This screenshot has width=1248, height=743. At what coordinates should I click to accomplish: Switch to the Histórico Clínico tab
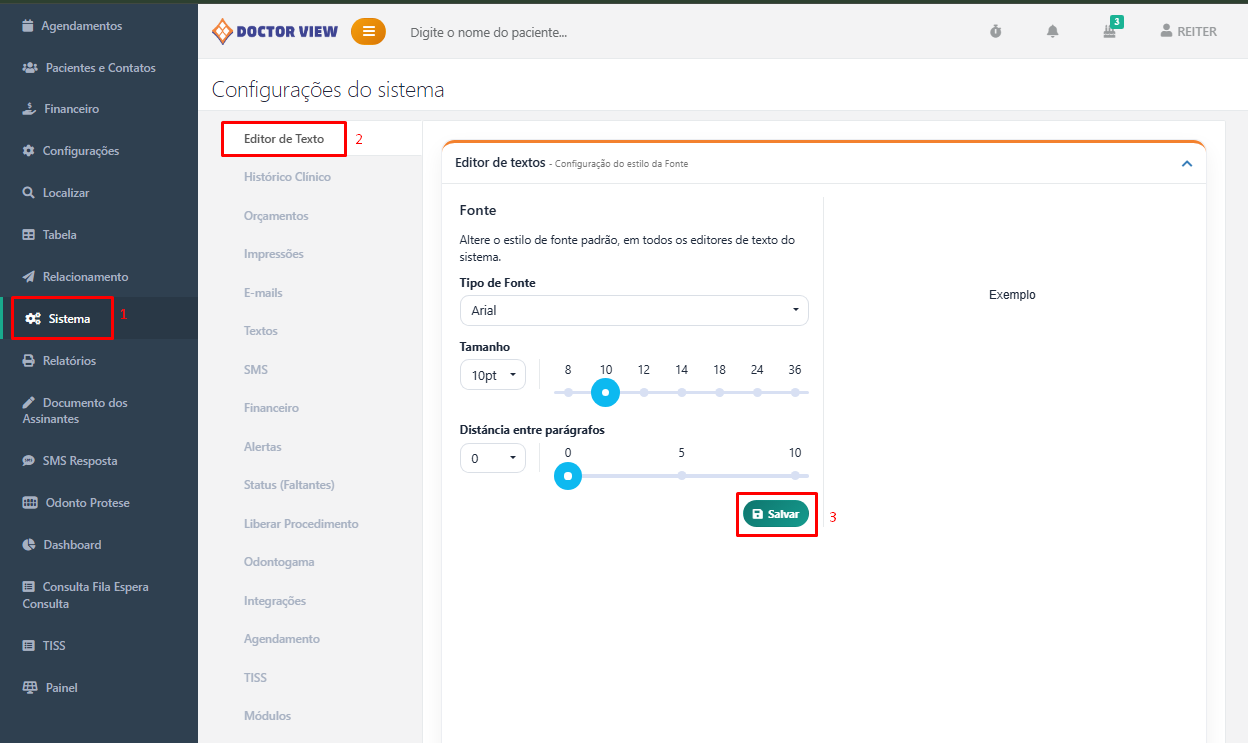click(287, 177)
